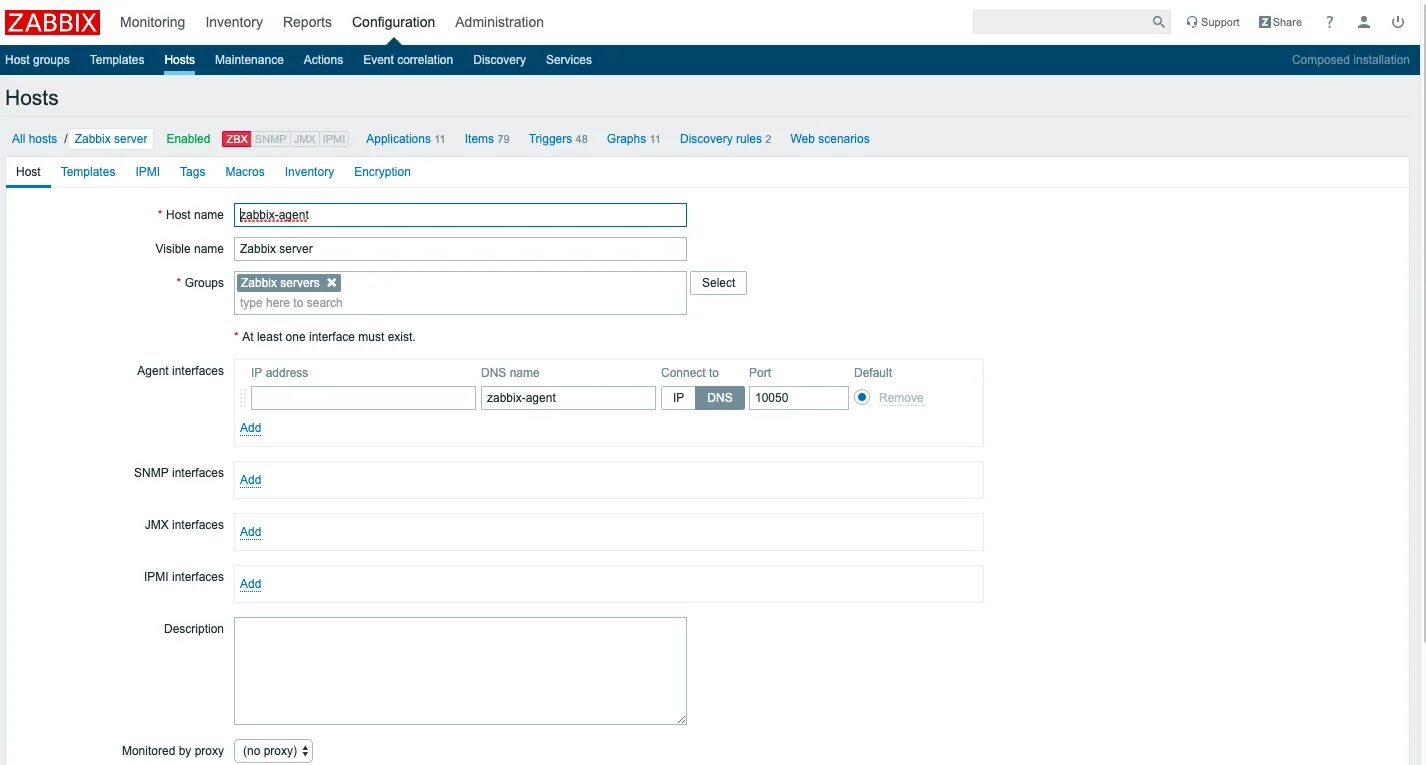Add a JMX interface
This screenshot has width=1426, height=765.
[x=250, y=532]
